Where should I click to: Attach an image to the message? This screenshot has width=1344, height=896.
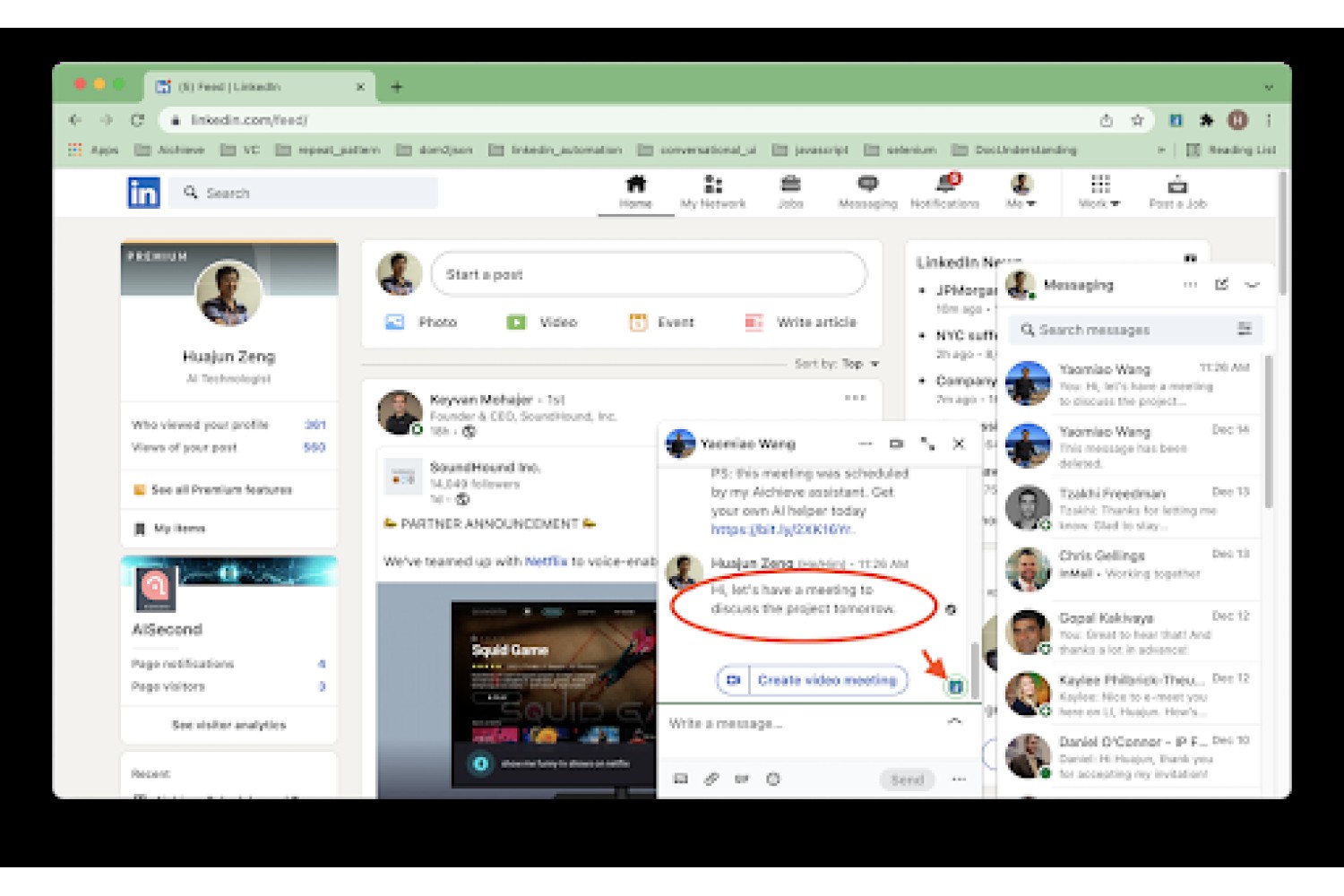tap(681, 779)
